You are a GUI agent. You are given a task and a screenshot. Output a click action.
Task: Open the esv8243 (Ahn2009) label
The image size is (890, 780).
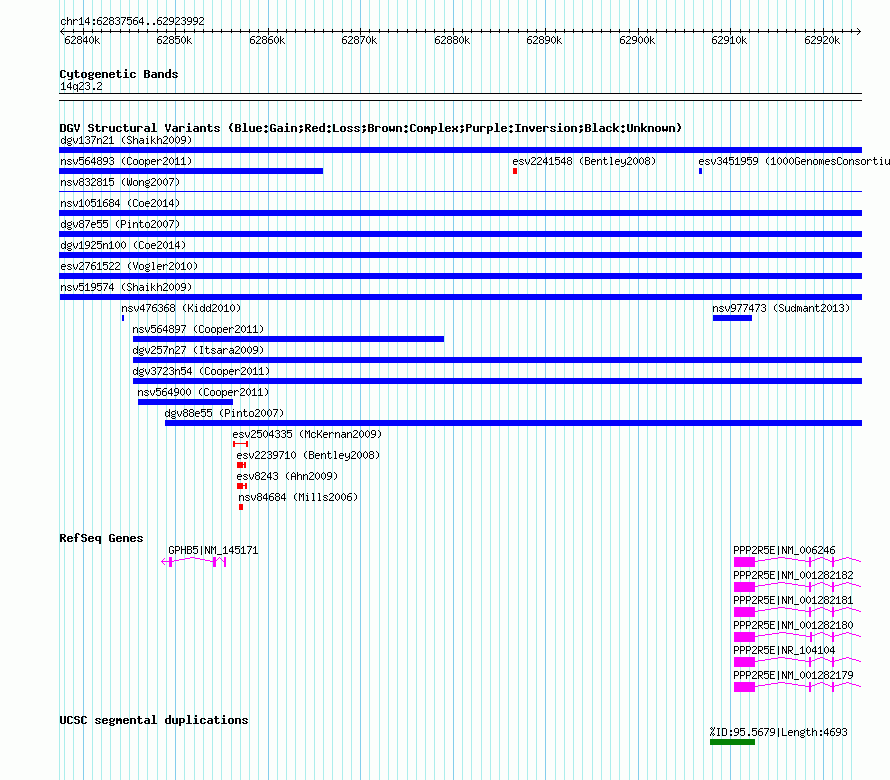(287, 476)
